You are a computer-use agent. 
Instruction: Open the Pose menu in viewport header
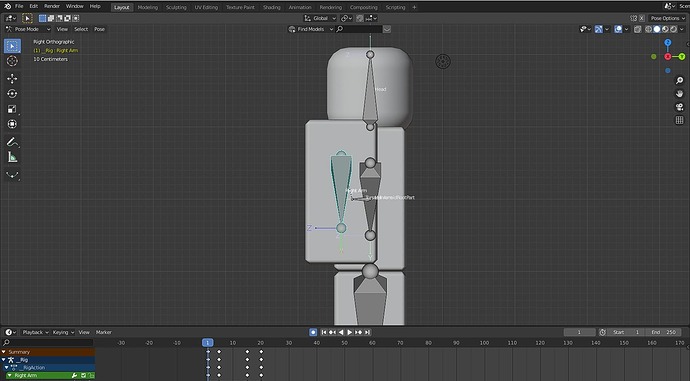[99, 29]
